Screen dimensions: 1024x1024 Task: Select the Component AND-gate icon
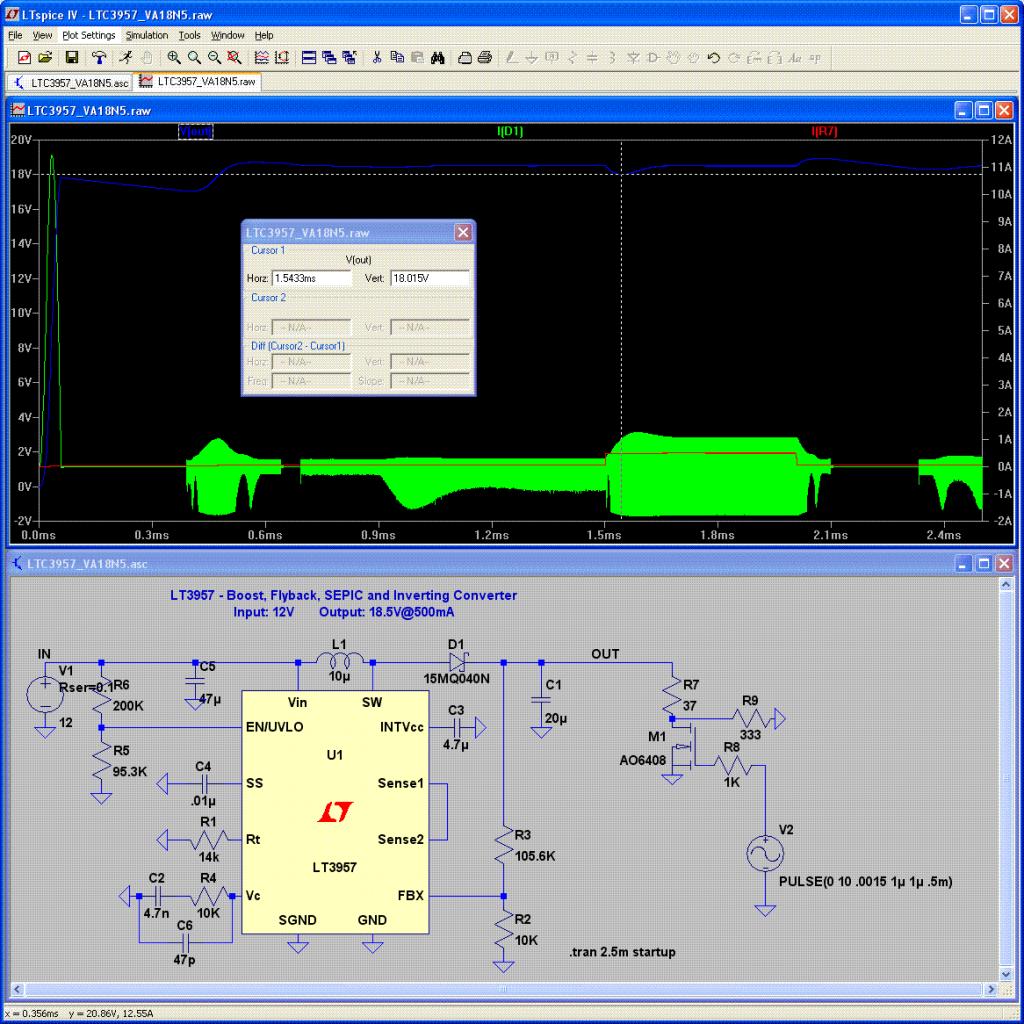[x=653, y=57]
